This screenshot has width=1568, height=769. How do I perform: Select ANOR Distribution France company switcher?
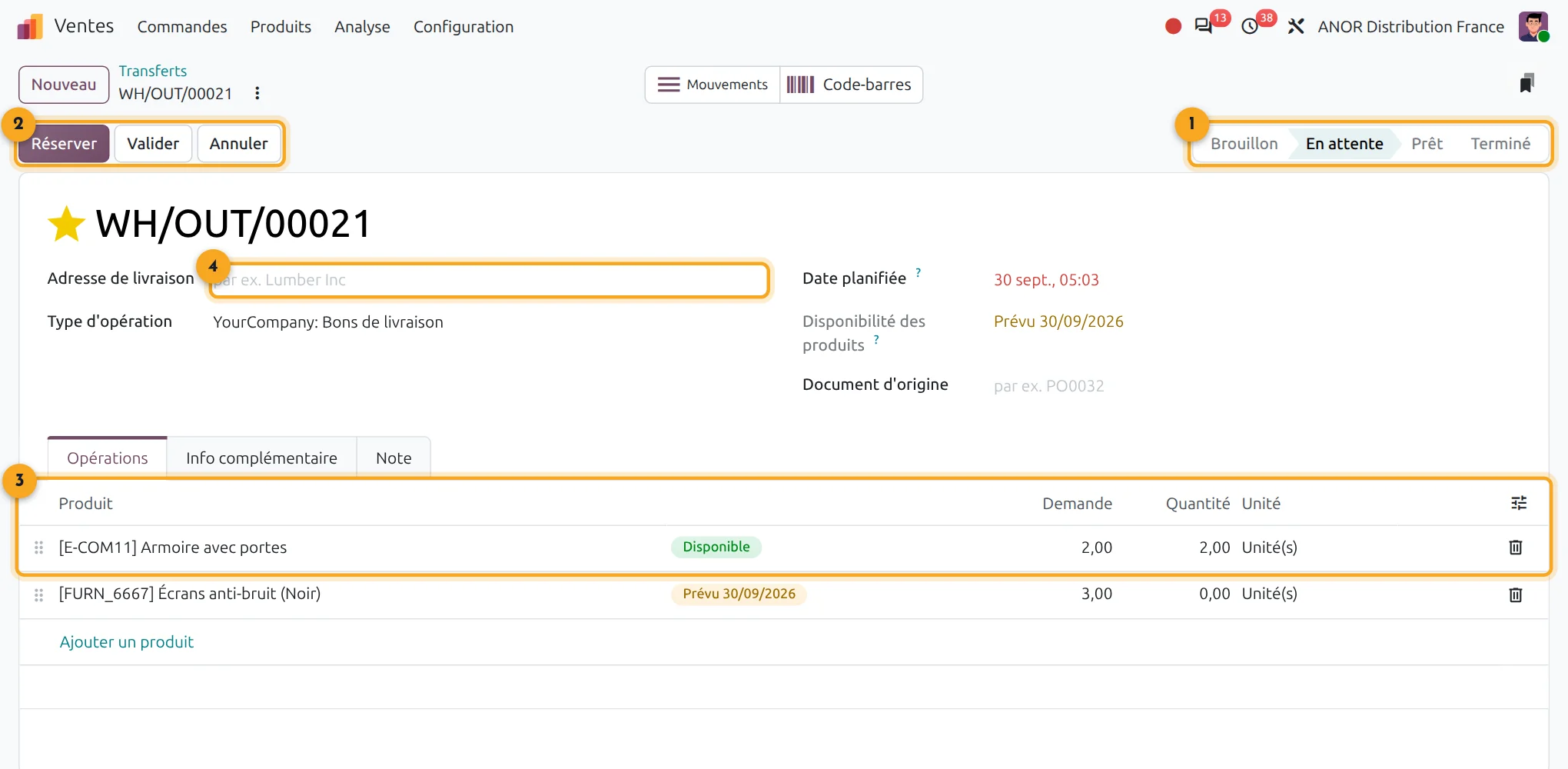click(x=1410, y=27)
